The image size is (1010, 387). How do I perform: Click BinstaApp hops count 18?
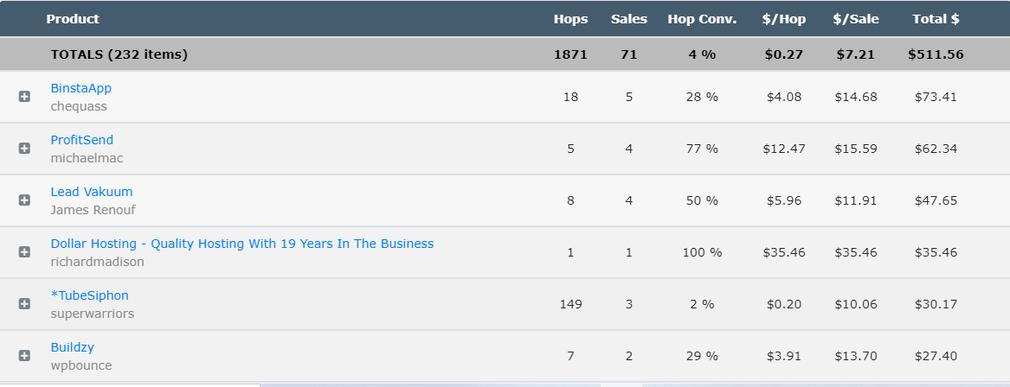click(571, 97)
